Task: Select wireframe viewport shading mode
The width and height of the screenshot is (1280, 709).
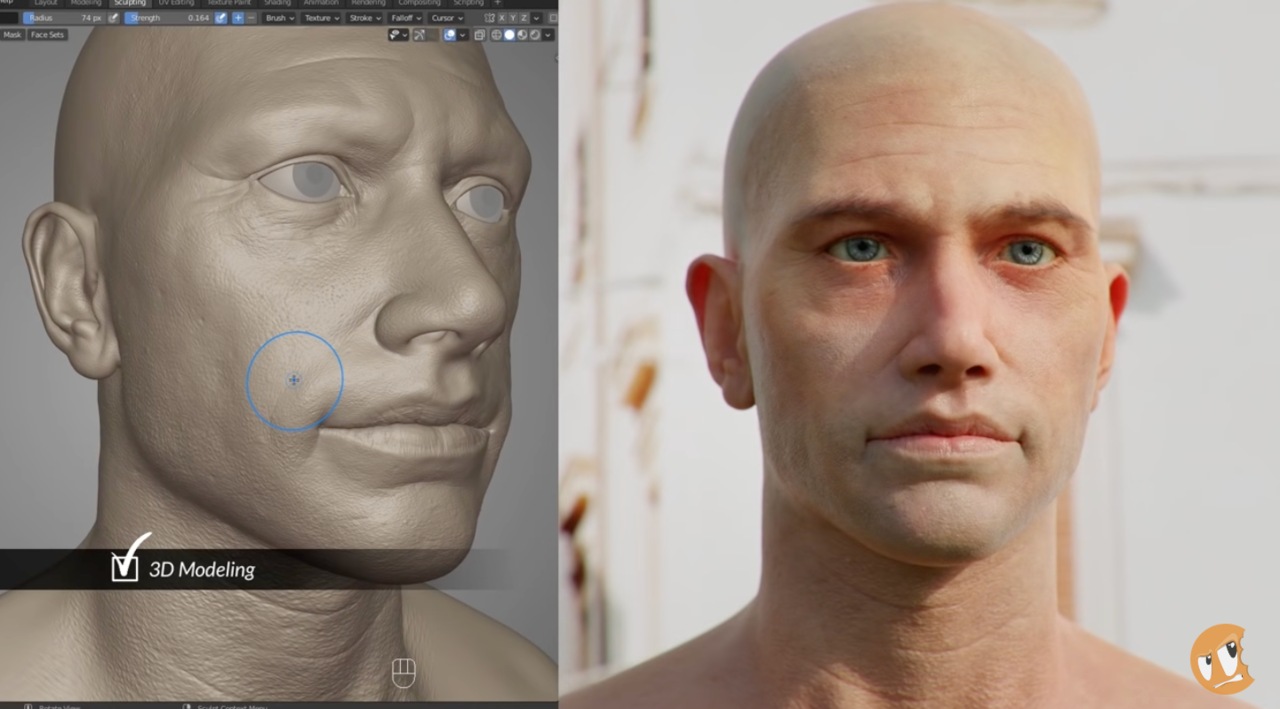Action: tap(496, 35)
